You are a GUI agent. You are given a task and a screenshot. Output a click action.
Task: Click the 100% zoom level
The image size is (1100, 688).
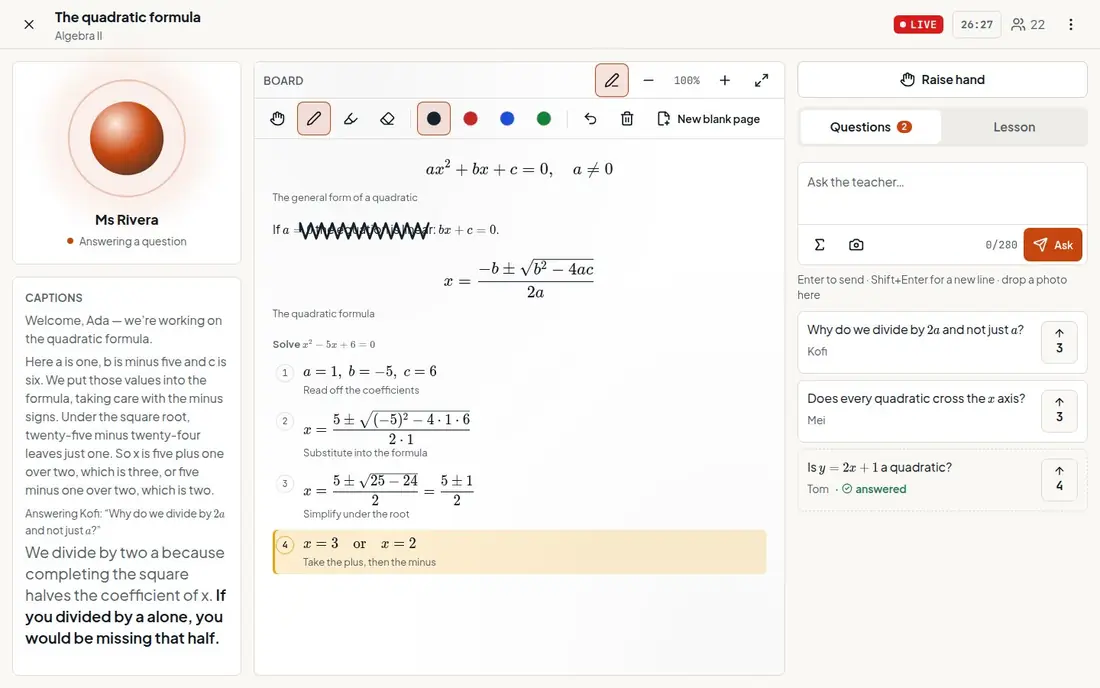[x=687, y=81]
